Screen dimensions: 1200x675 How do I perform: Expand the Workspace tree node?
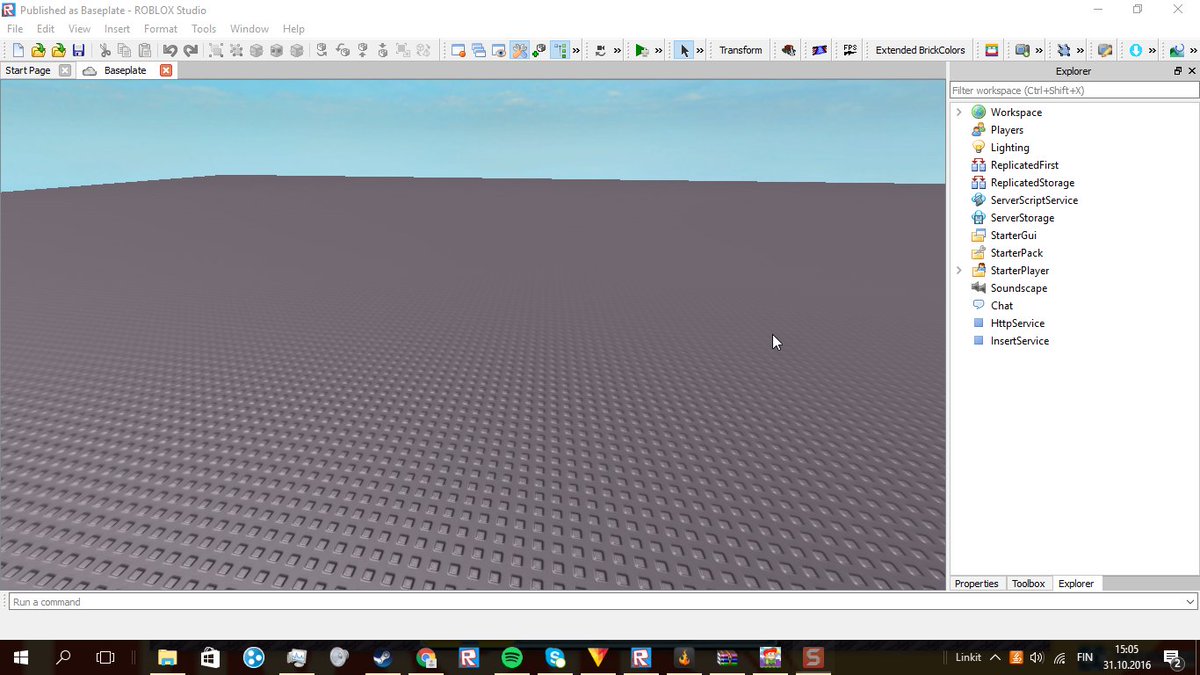tap(959, 112)
